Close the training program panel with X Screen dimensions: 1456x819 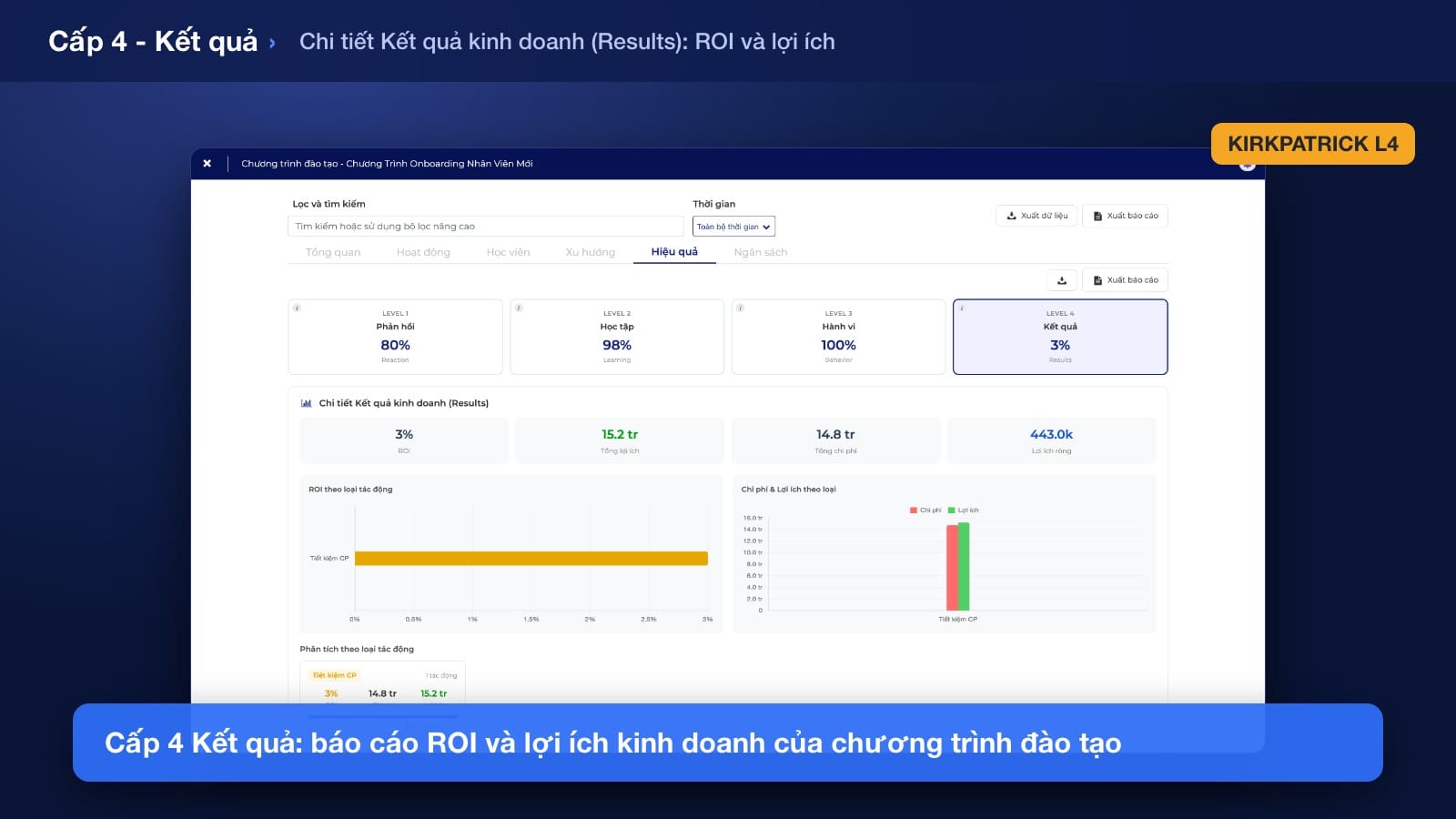pyautogui.click(x=207, y=164)
